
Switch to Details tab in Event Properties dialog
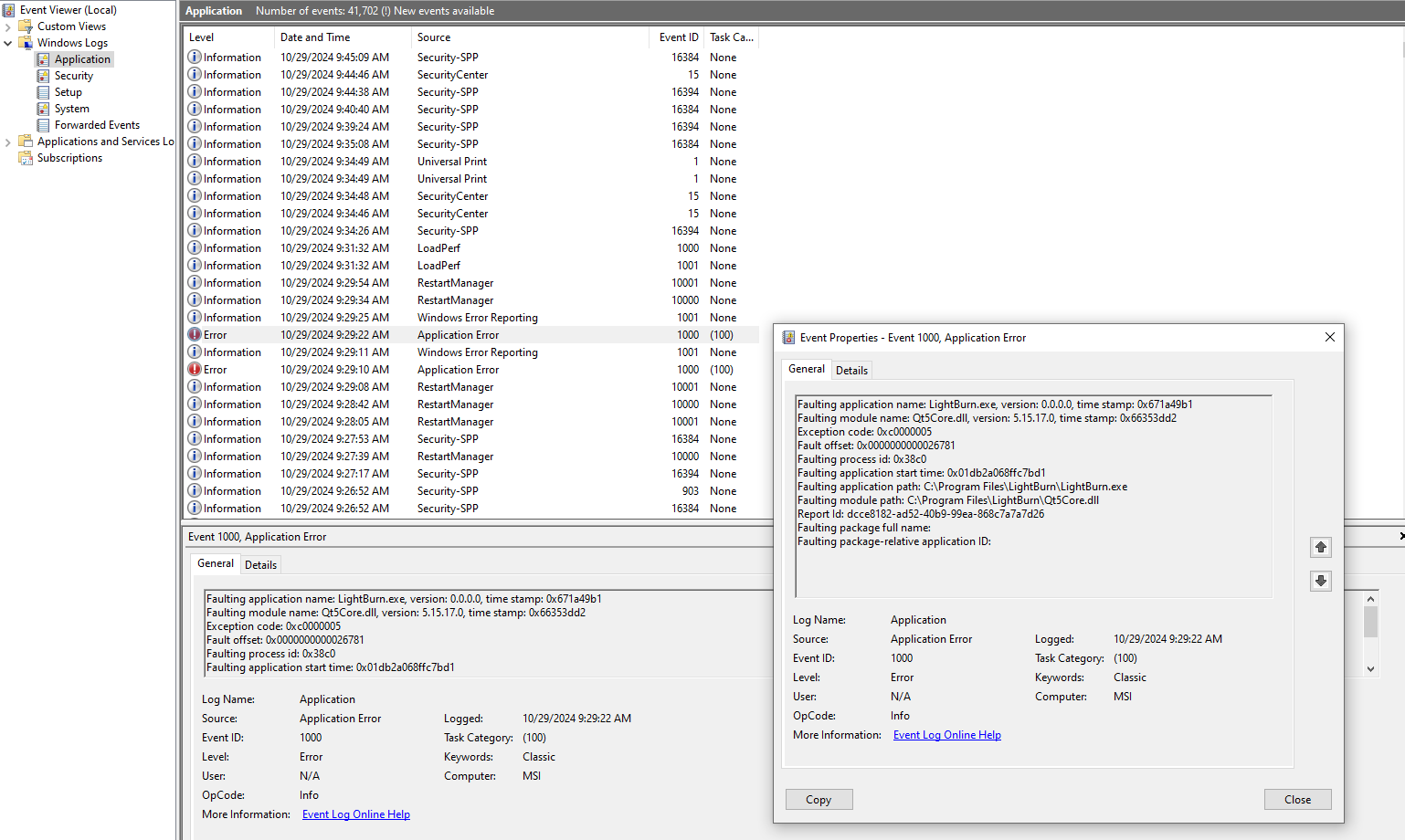(851, 371)
